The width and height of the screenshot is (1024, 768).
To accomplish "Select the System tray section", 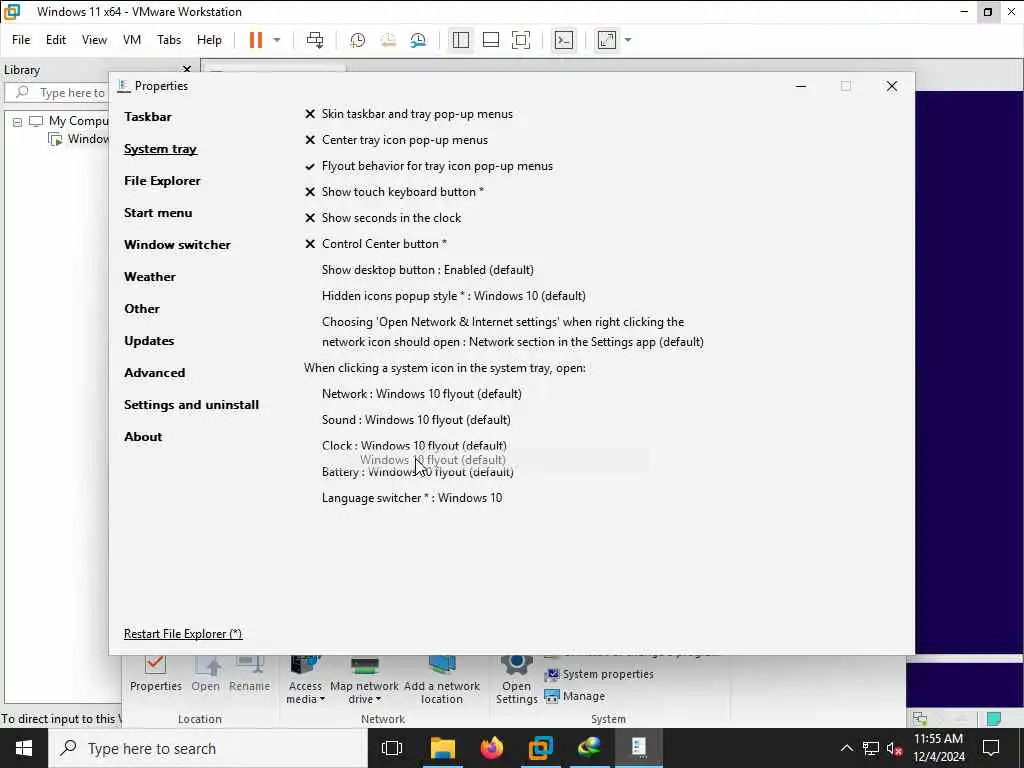I will [160, 149].
